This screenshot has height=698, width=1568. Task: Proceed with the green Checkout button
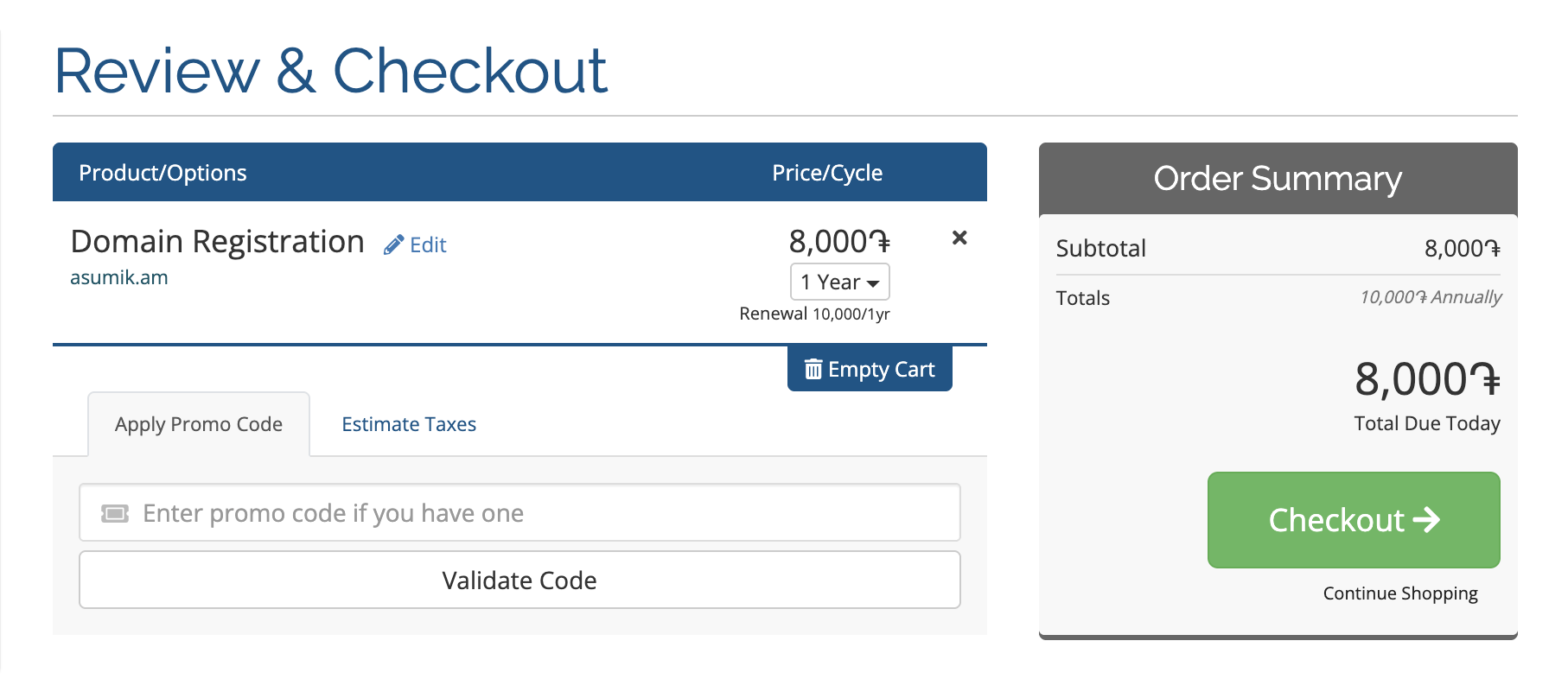point(1354,520)
